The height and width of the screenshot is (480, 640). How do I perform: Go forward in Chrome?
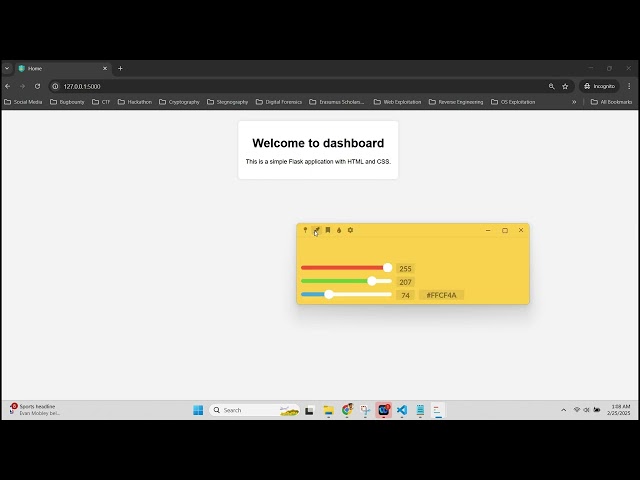[x=22, y=87]
